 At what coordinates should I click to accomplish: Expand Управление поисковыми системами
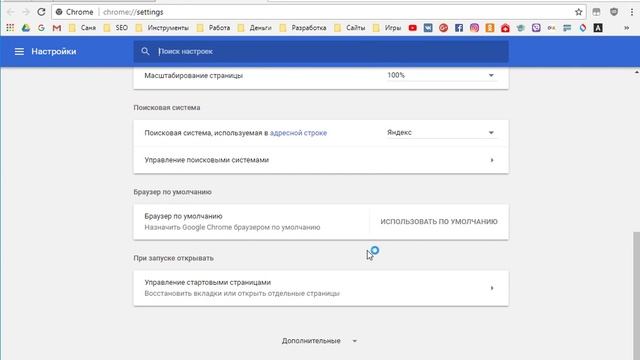point(321,160)
